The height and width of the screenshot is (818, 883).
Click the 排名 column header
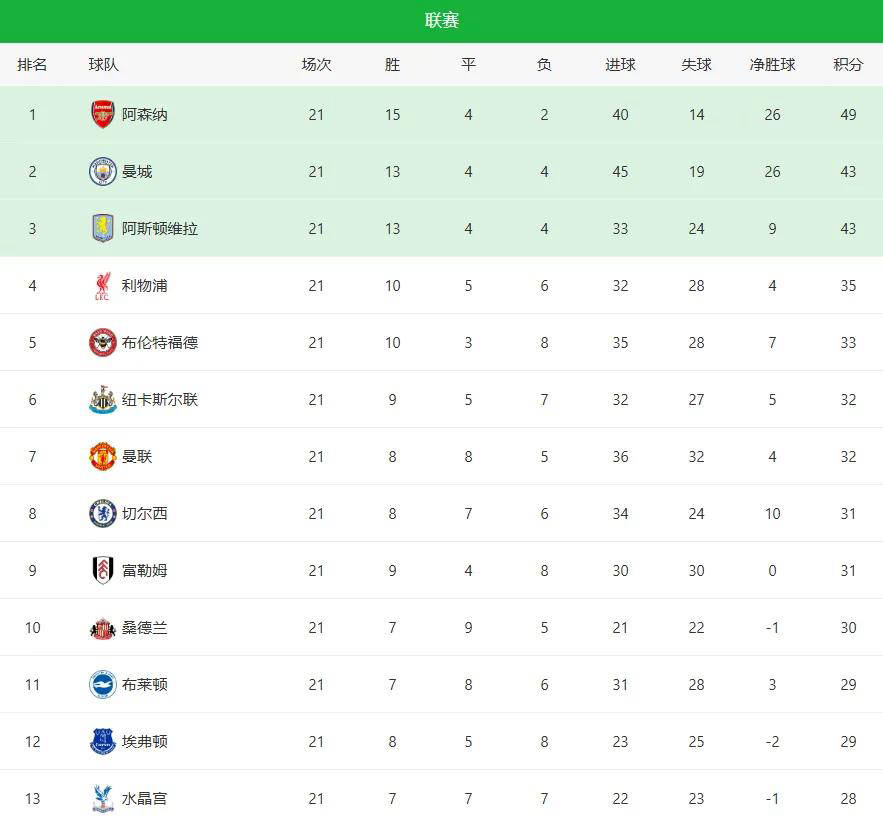32,65
